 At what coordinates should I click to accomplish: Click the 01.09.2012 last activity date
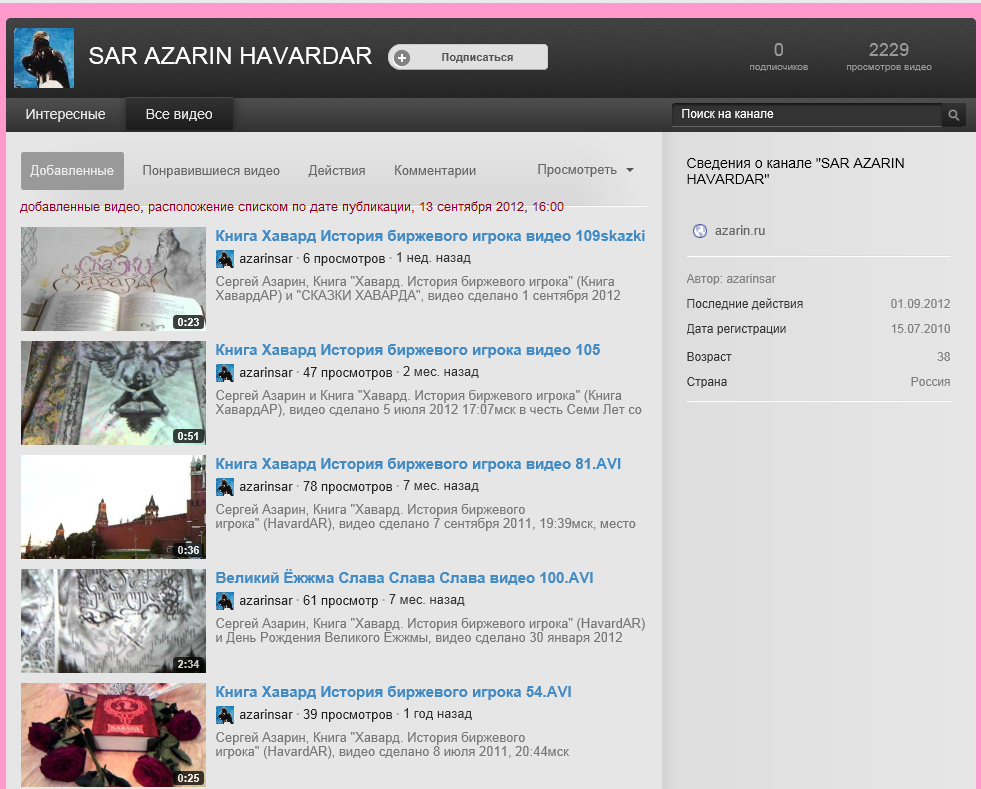pyautogui.click(x=920, y=304)
